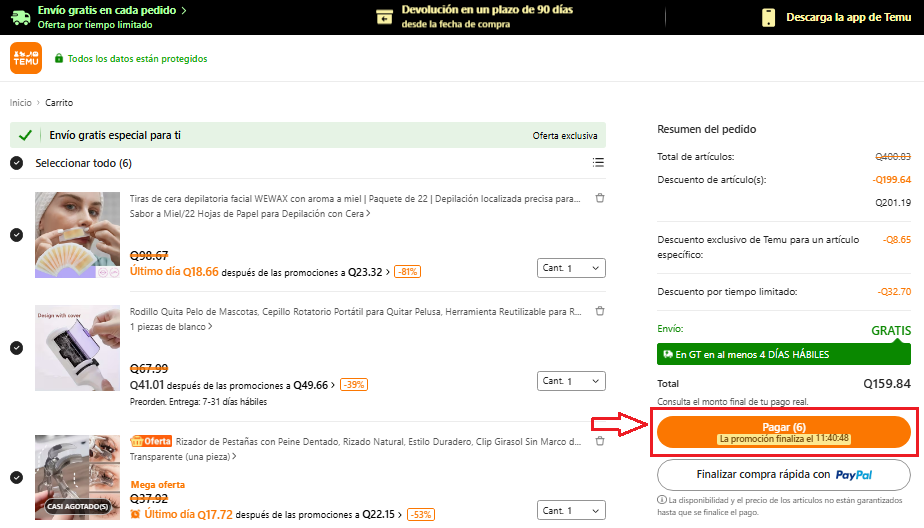Click the info icon below PayPal button

pos(662,499)
